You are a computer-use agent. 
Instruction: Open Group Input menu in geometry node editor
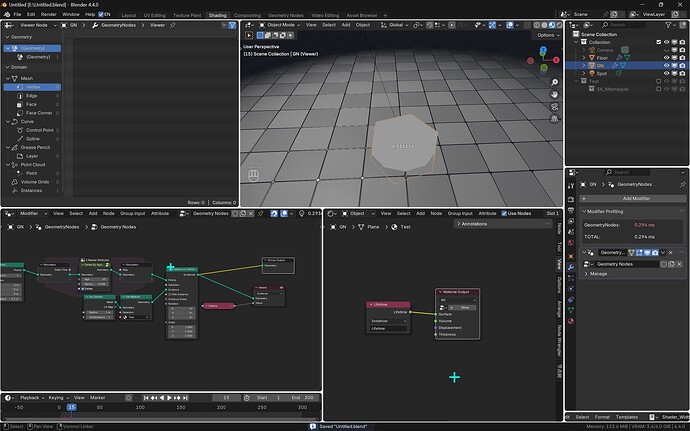point(132,214)
